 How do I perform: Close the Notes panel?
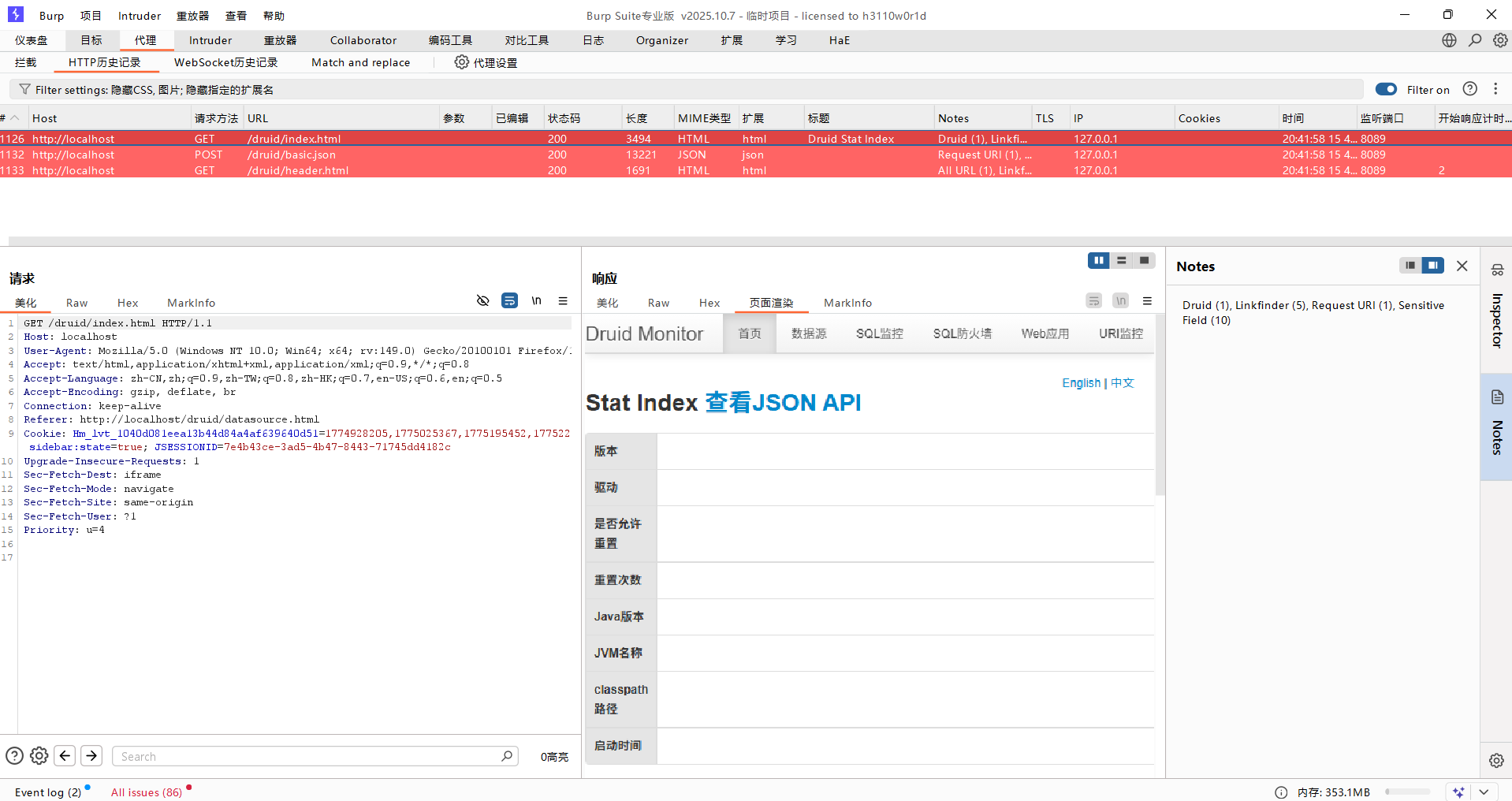point(1462,266)
